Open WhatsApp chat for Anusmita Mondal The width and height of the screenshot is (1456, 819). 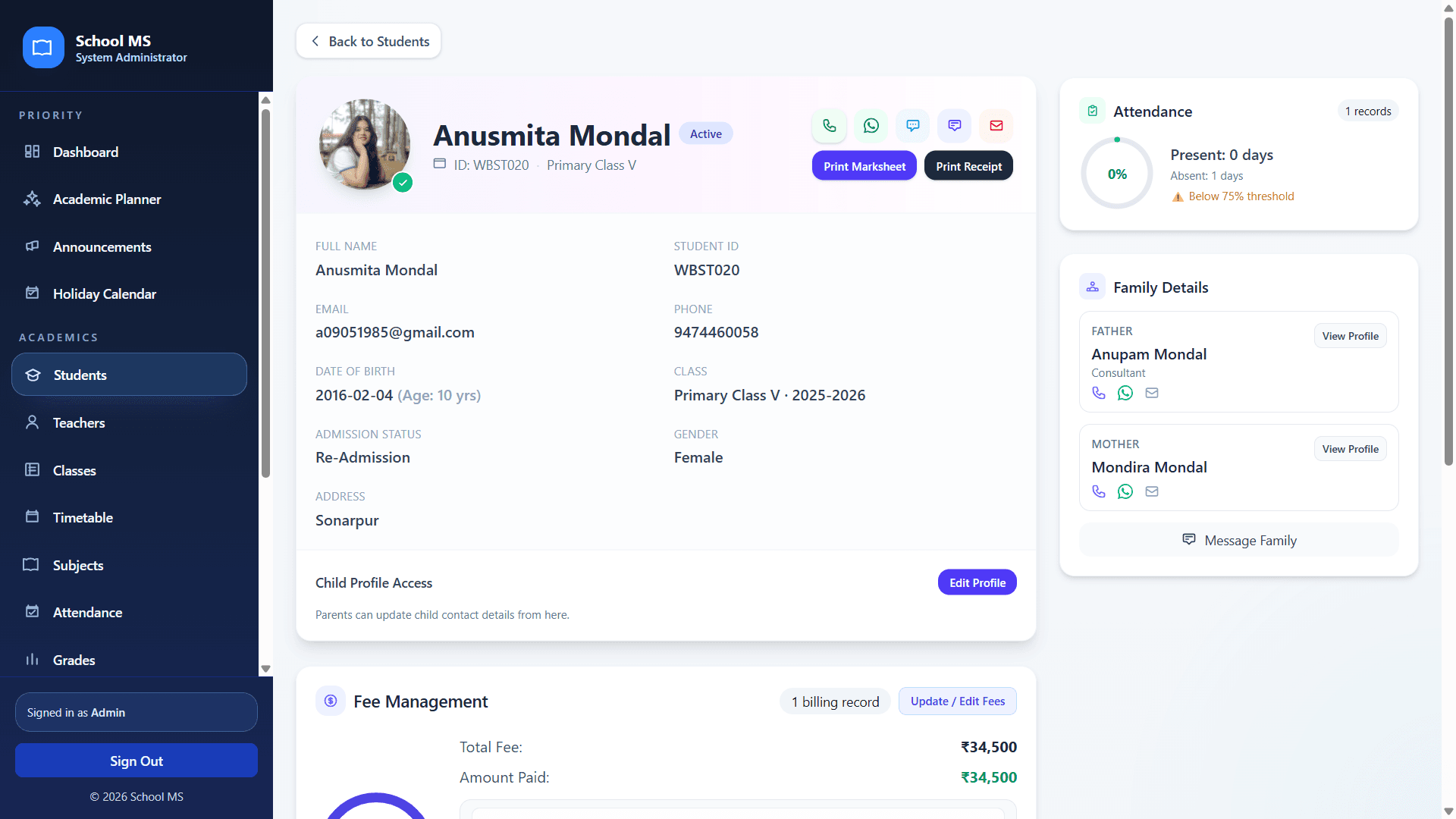click(x=871, y=126)
